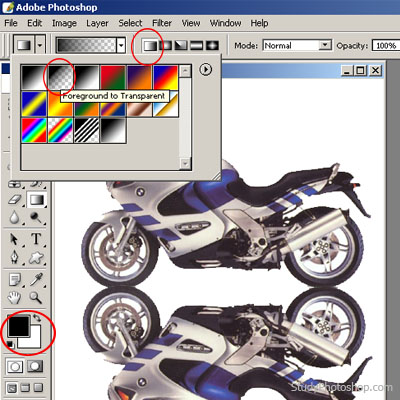The height and width of the screenshot is (400, 400).
Task: Open the File menu
Action: (11, 23)
